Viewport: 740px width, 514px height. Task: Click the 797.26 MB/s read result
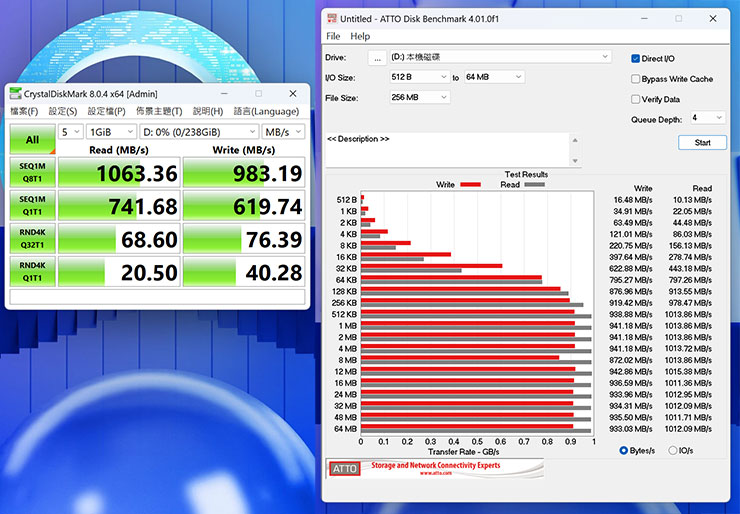tap(691, 280)
